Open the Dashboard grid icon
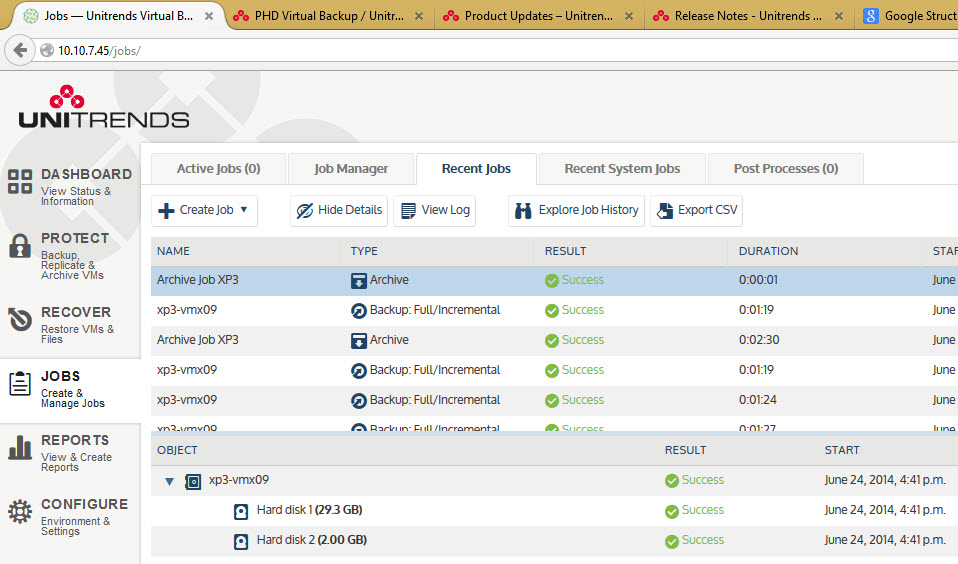Screen dimensions: 958x564 (20, 181)
